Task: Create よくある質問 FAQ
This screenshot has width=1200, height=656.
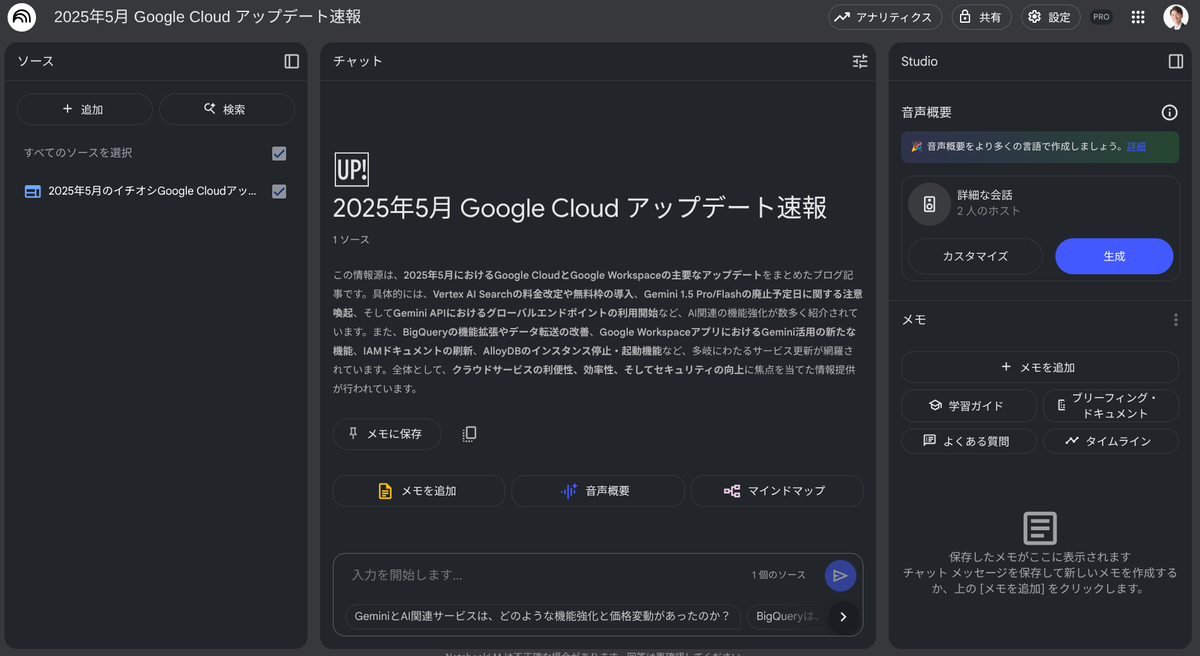Action: coord(968,441)
